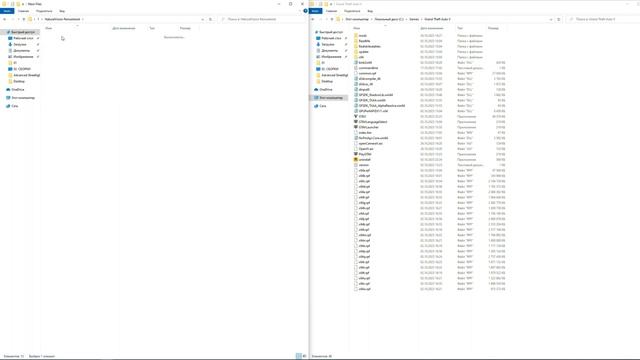Select the Readme folder name
This screenshot has height=360, width=640.
[x=364, y=41]
